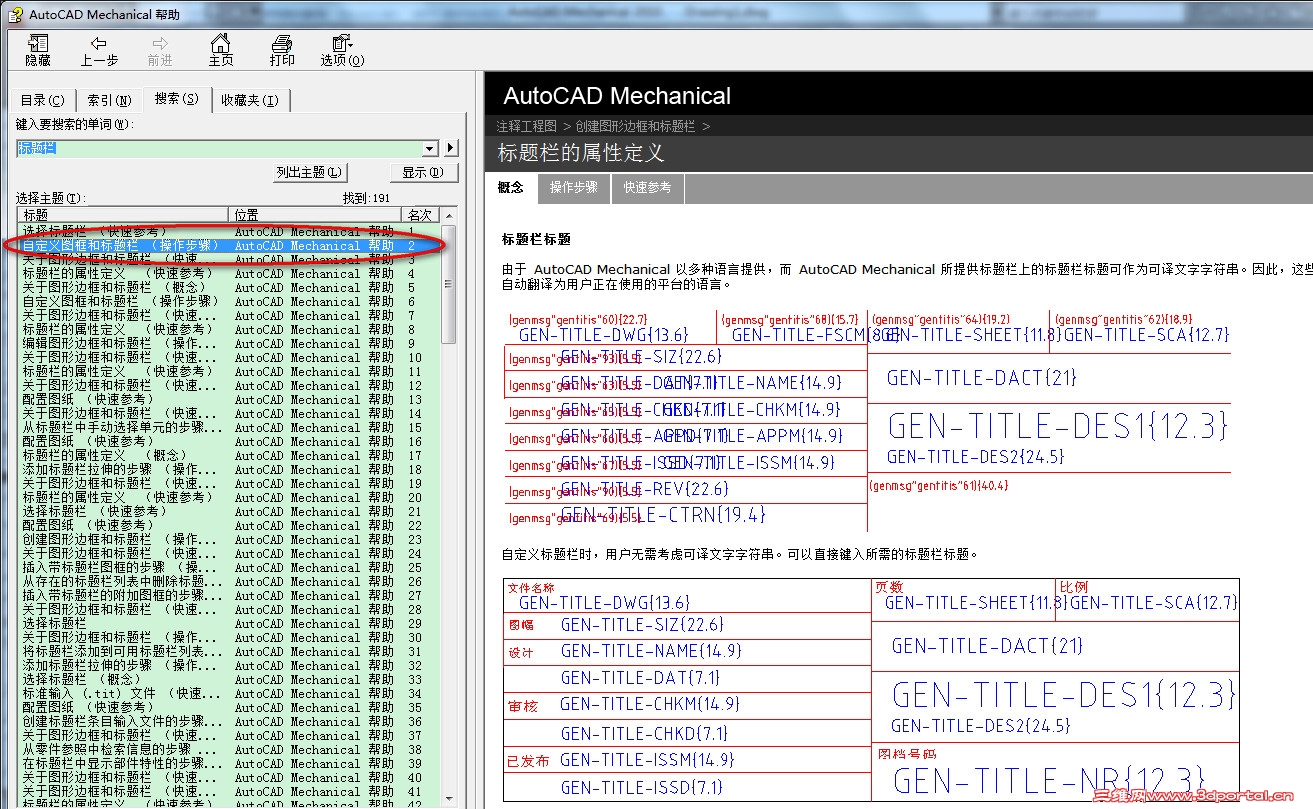Select the topic 创建标题栏条目输入文件的步骤

229,721
